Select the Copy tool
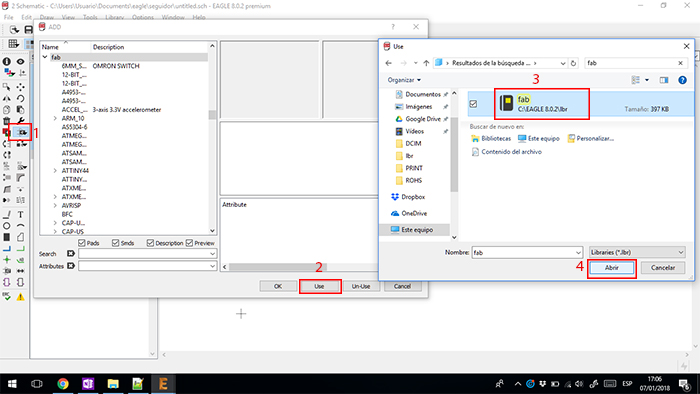 pos(7,110)
